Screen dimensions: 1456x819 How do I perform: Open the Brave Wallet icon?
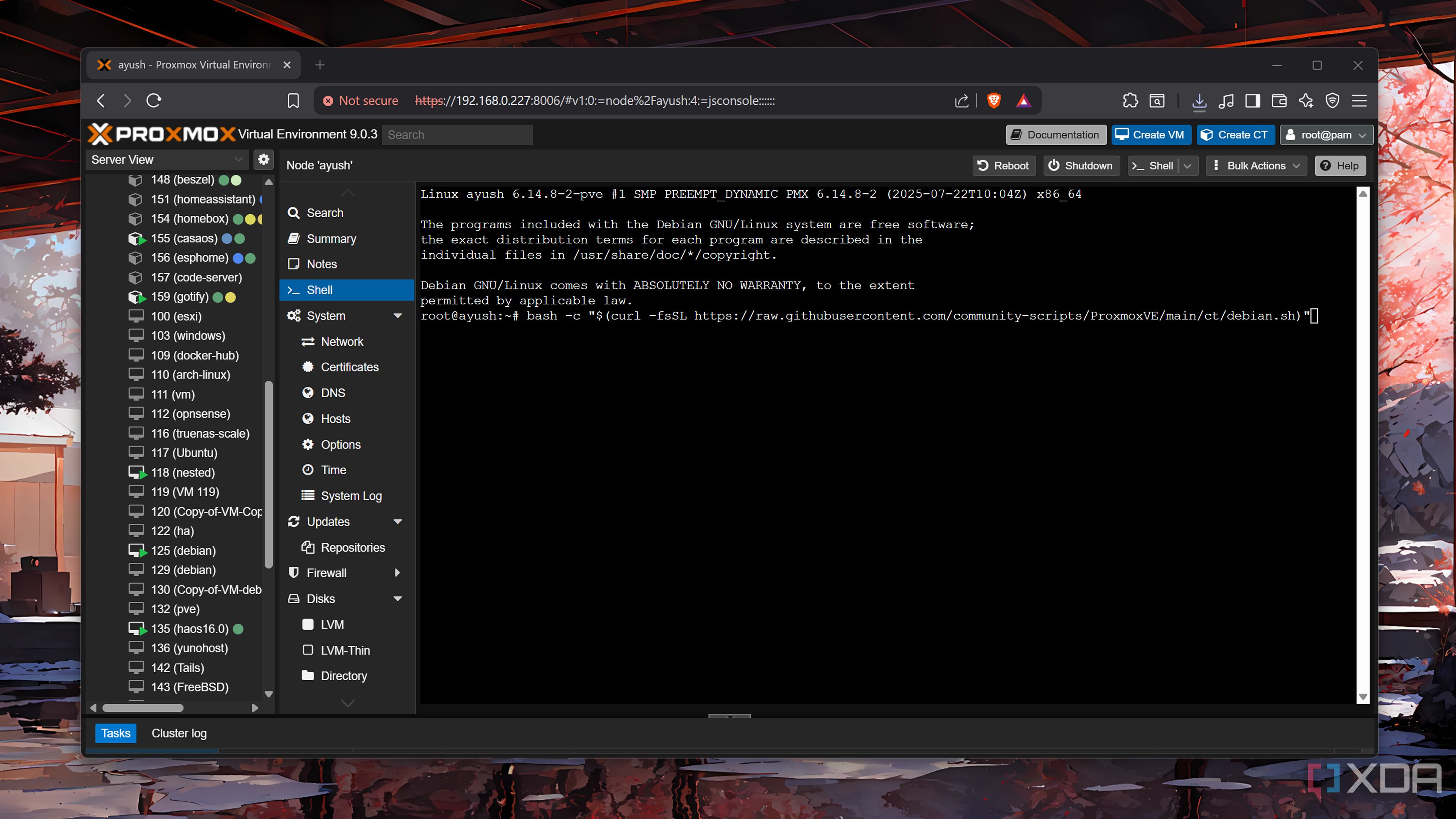pos(1279,100)
